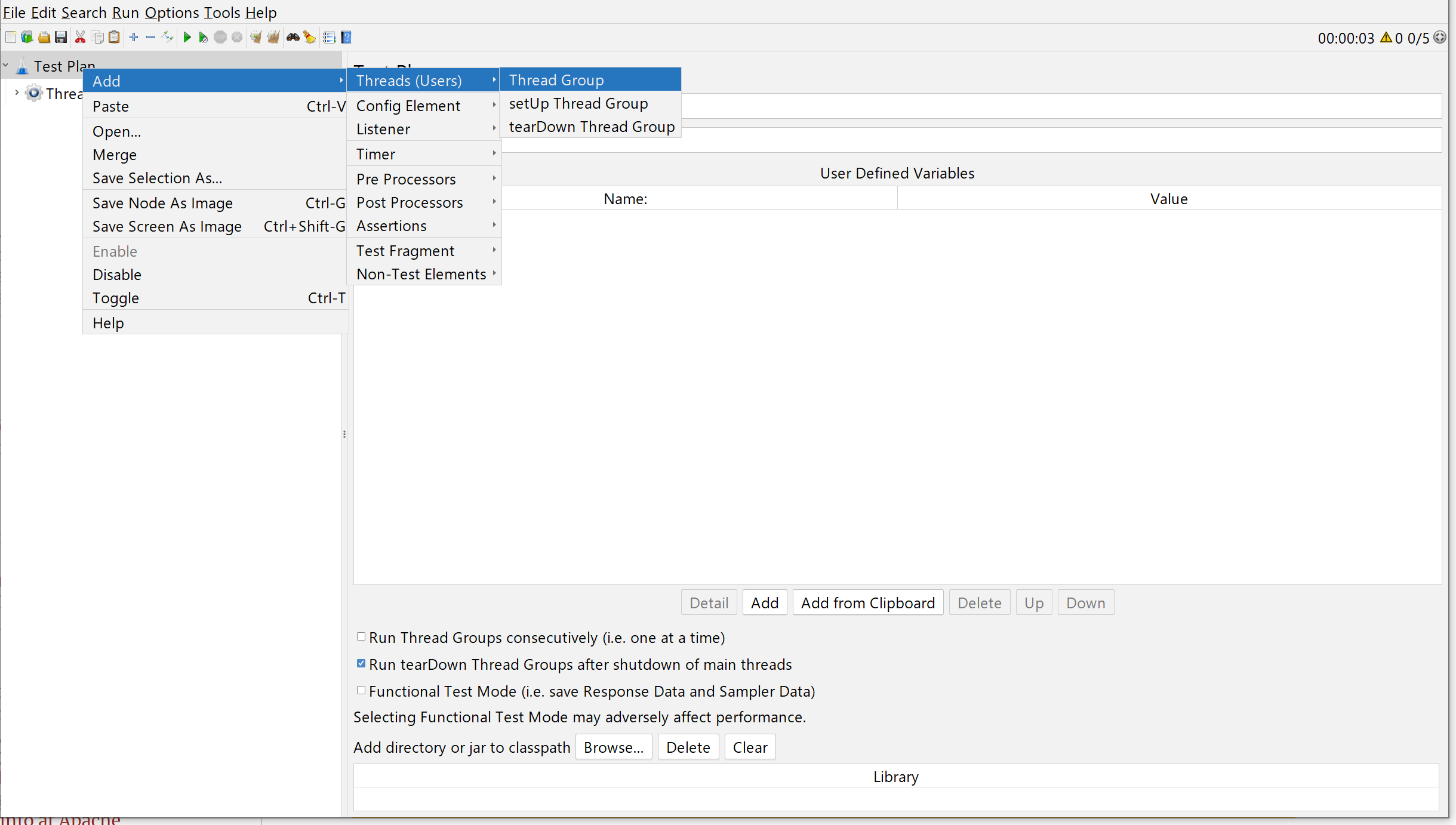Viewport: 1456px width, 825px height.
Task: Enable Functional Test Mode checkbox
Action: coord(361,690)
